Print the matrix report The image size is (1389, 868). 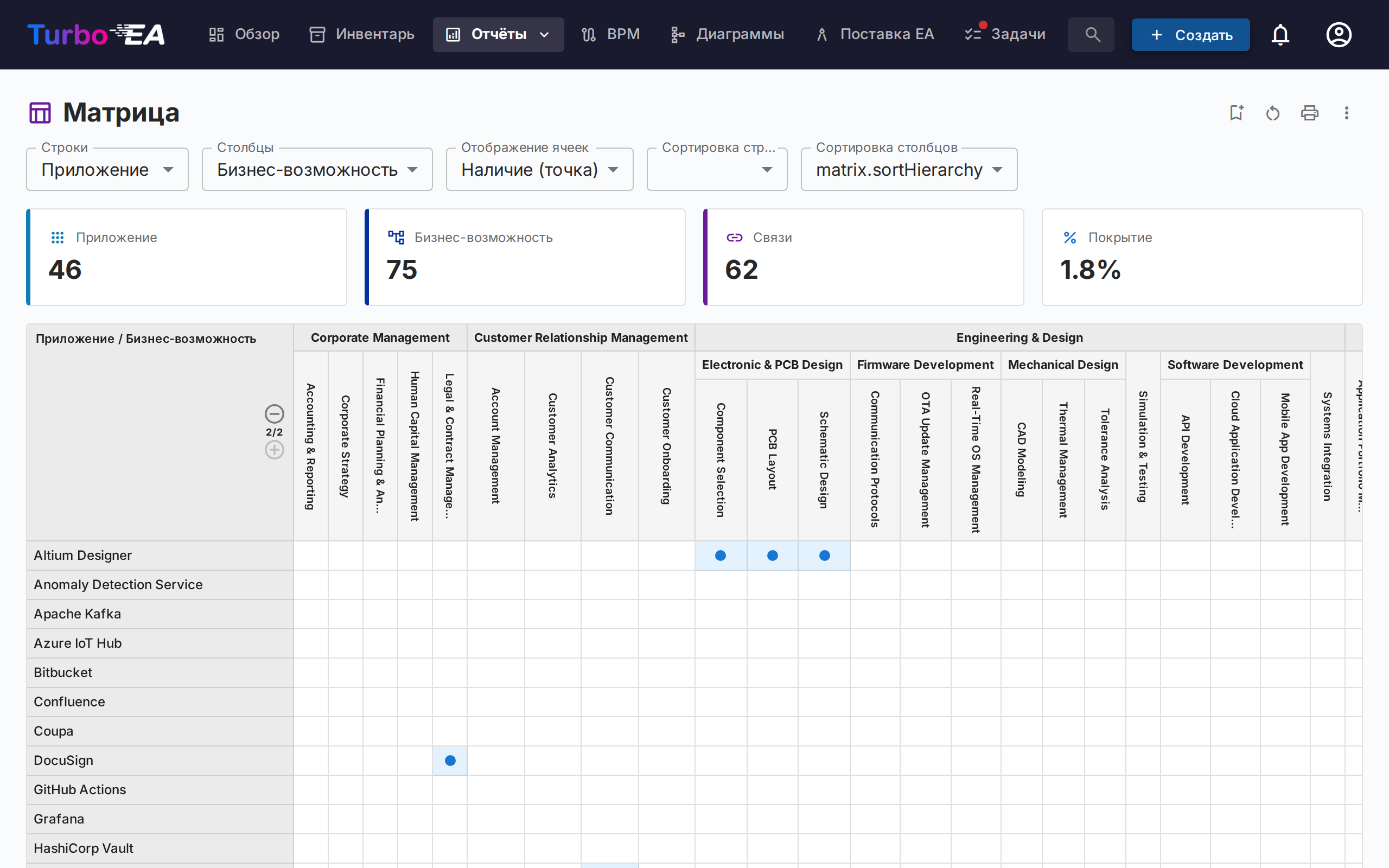click(x=1309, y=112)
